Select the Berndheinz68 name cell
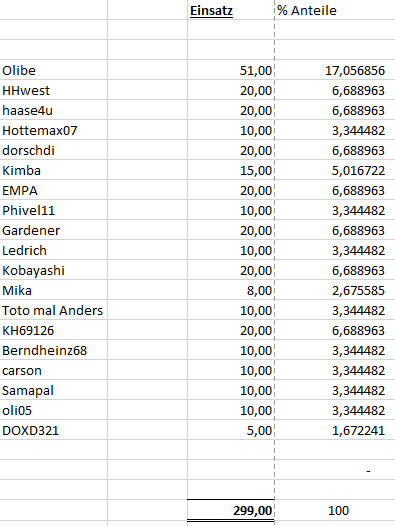This screenshot has width=395, height=526. pos(54,350)
